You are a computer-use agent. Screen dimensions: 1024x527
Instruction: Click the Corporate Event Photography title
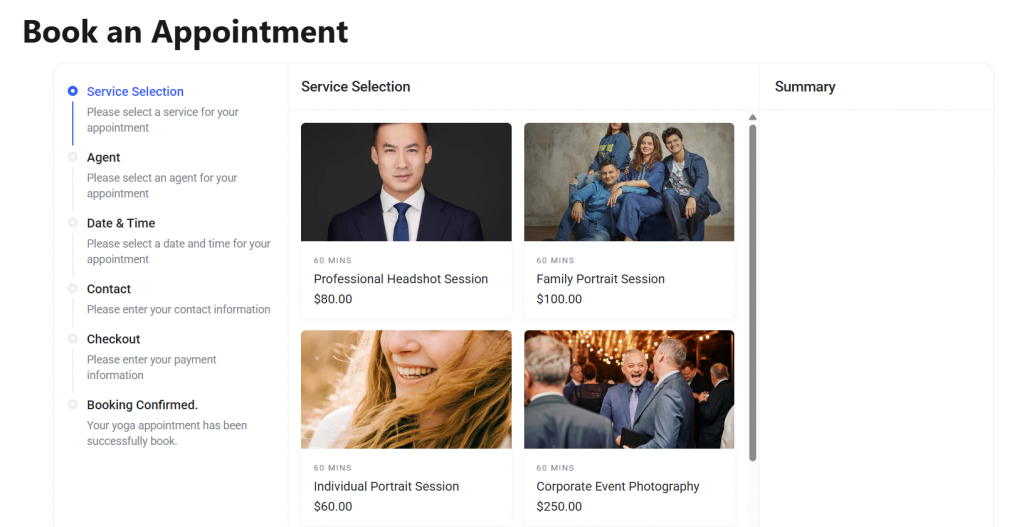618,486
